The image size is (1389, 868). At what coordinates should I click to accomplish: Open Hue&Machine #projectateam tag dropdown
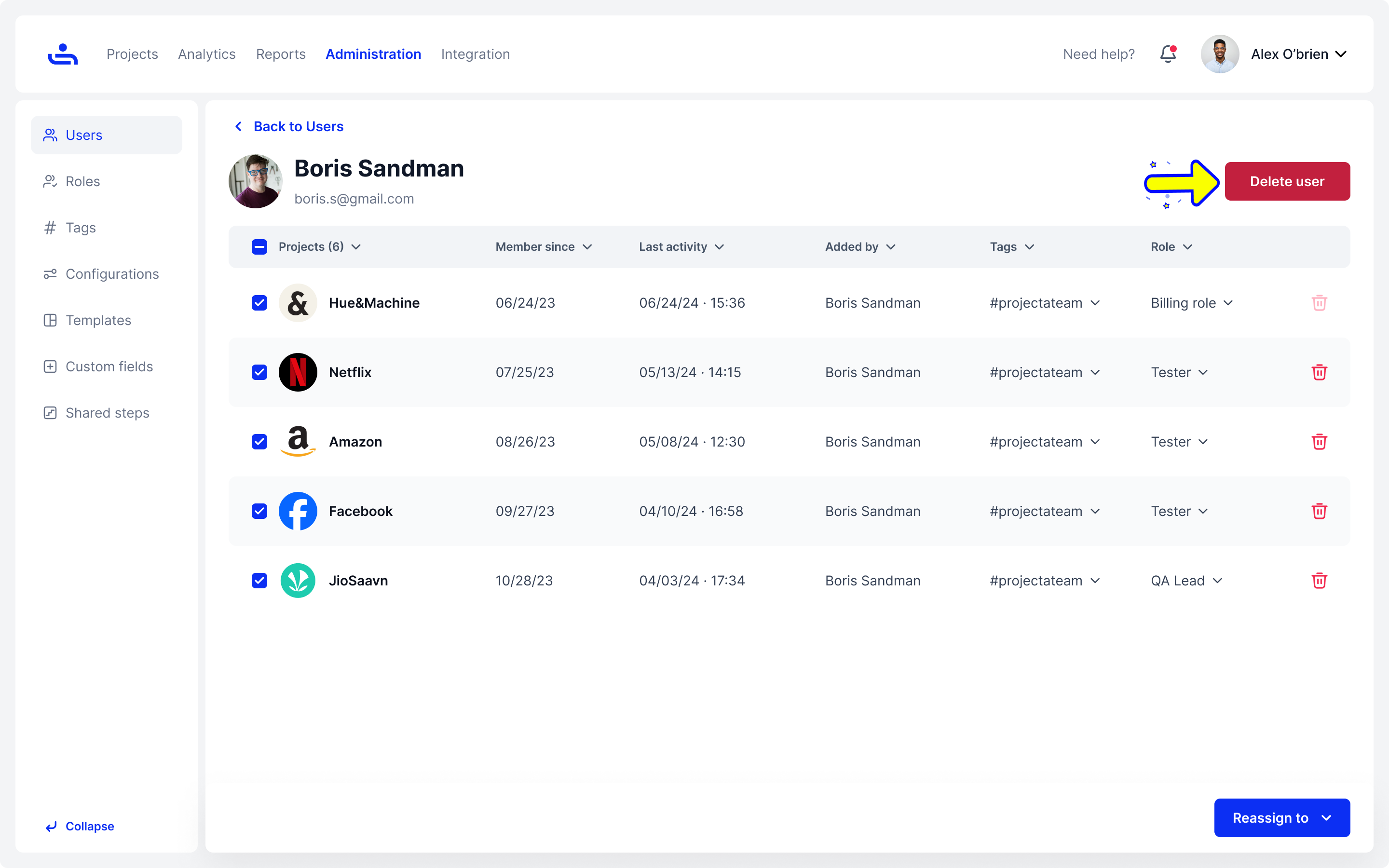[x=1044, y=302]
